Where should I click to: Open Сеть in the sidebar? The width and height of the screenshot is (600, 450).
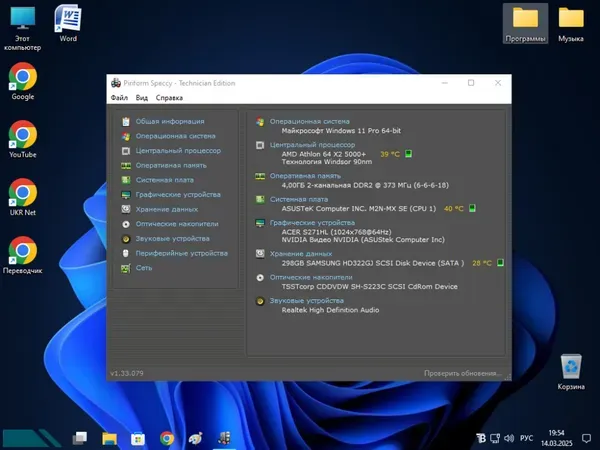144,268
